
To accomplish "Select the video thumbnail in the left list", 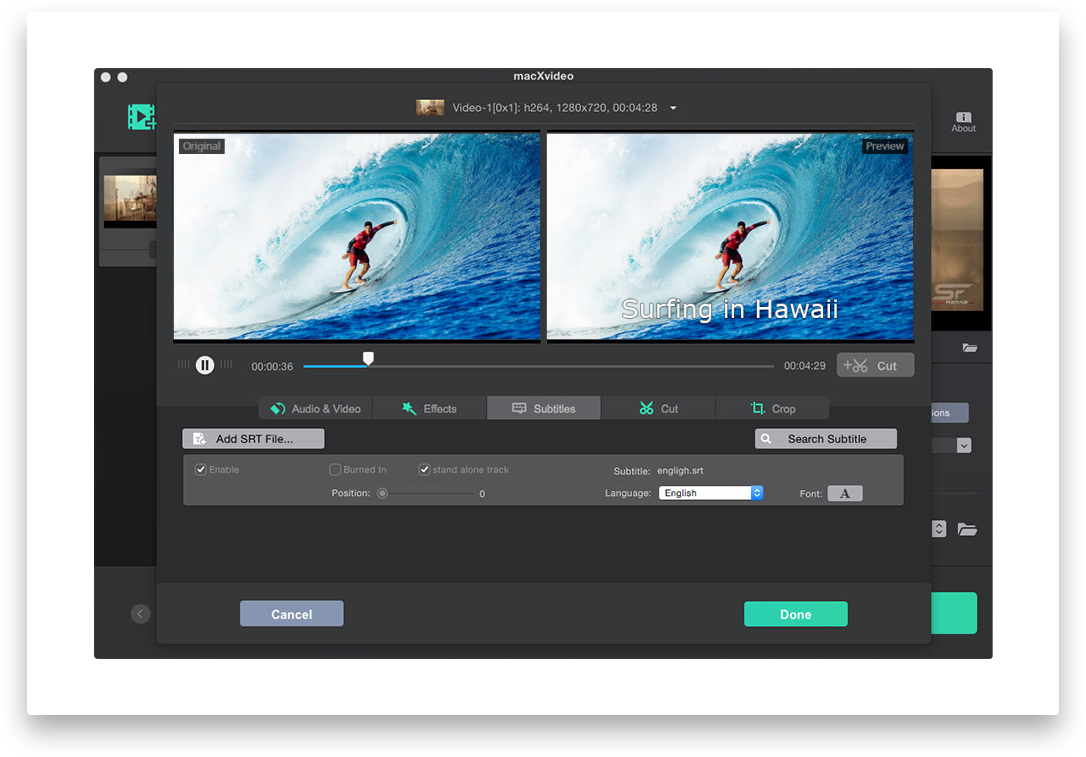I will [x=130, y=201].
